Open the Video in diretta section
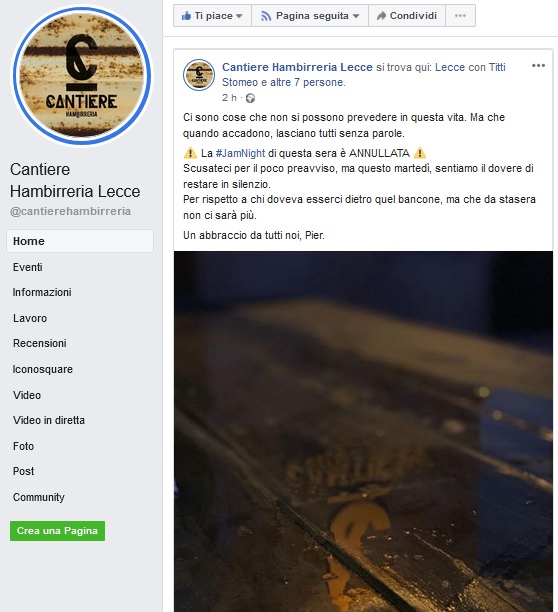Viewport: 558px width, 612px height. click(49, 420)
